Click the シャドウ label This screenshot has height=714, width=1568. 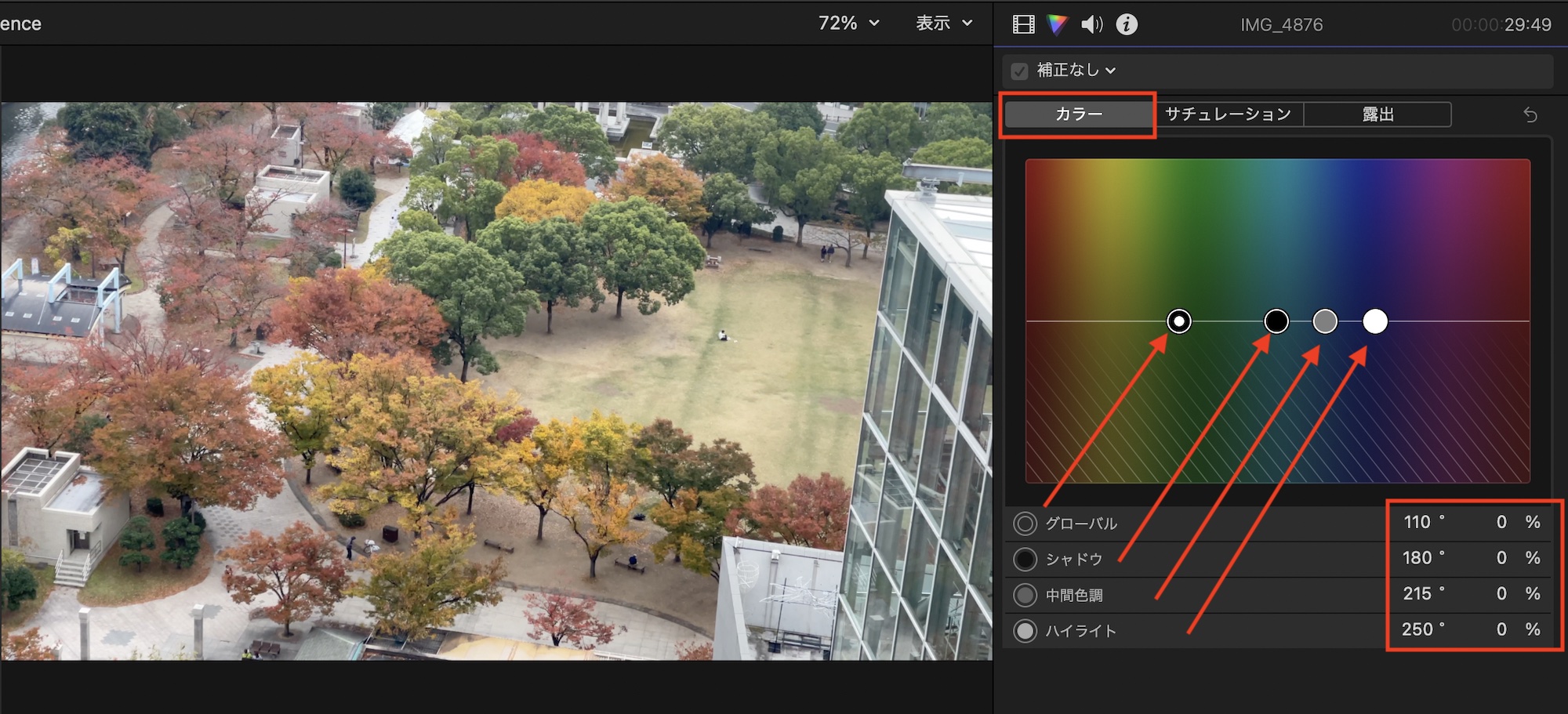click(1074, 560)
